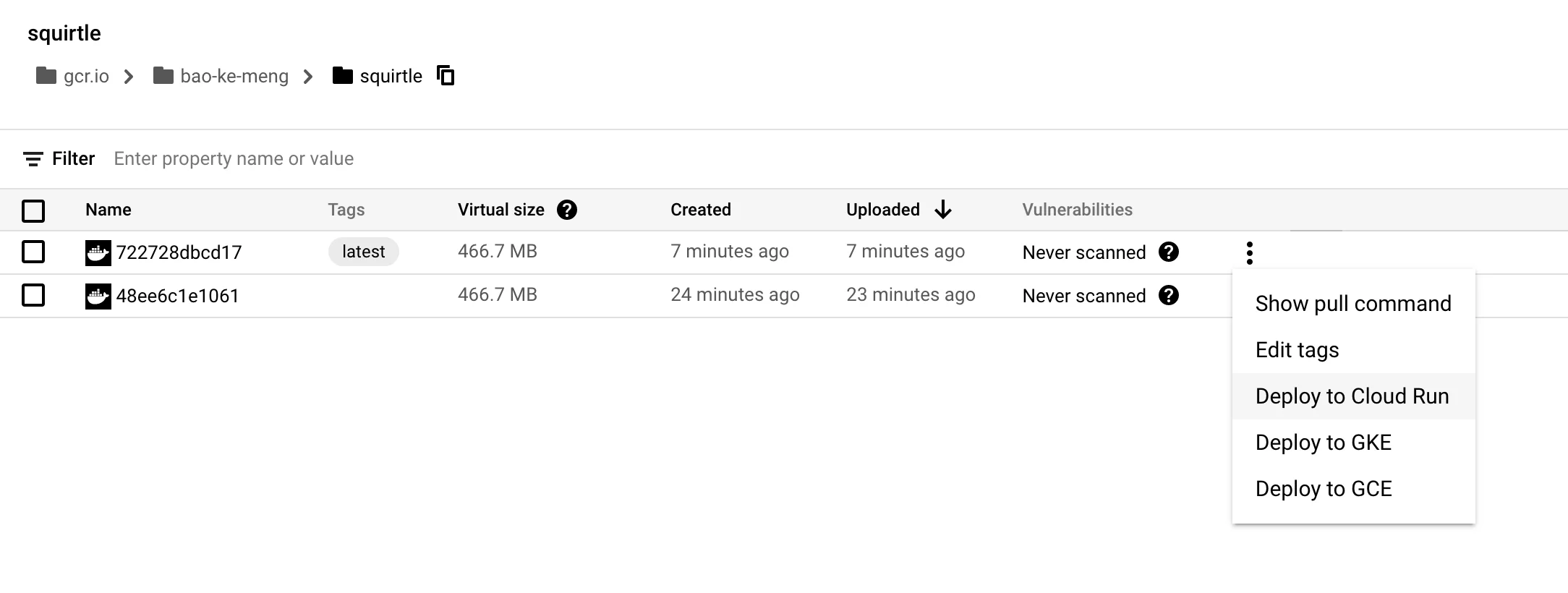Choose Deploy to Cloud Run
This screenshot has height=593, width=1568.
pyautogui.click(x=1352, y=396)
